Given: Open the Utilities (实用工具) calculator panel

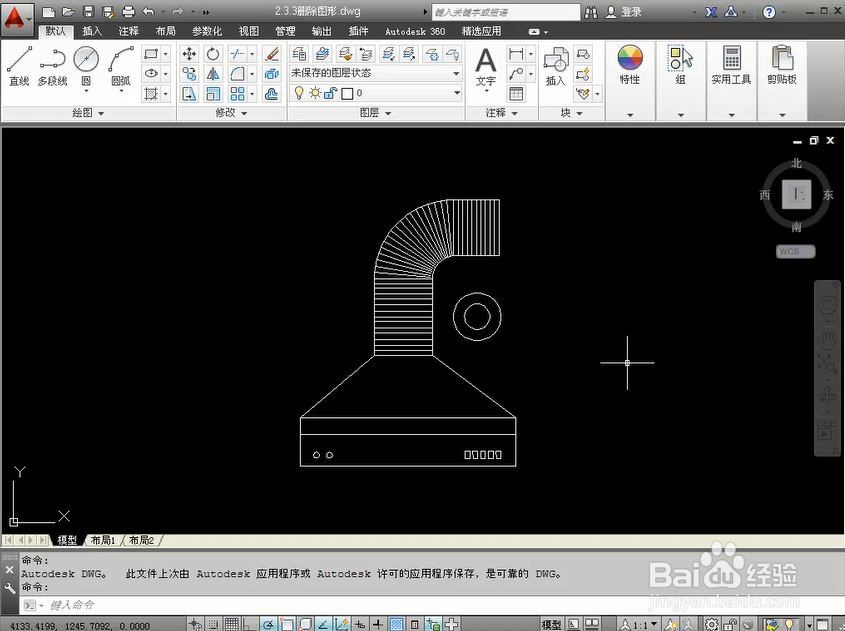Looking at the screenshot, I should click(731, 65).
